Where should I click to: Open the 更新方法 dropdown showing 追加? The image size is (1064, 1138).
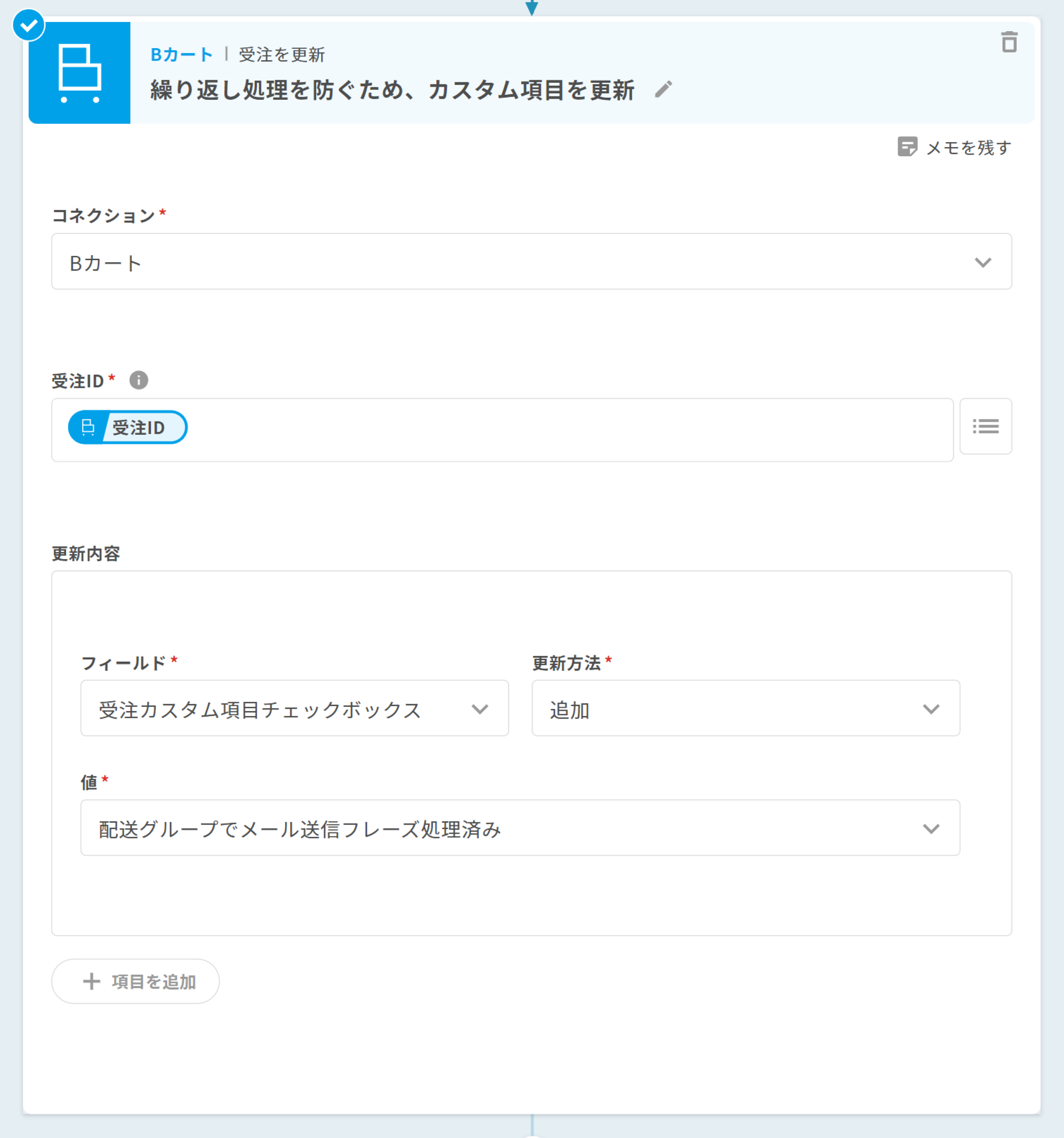click(x=745, y=709)
